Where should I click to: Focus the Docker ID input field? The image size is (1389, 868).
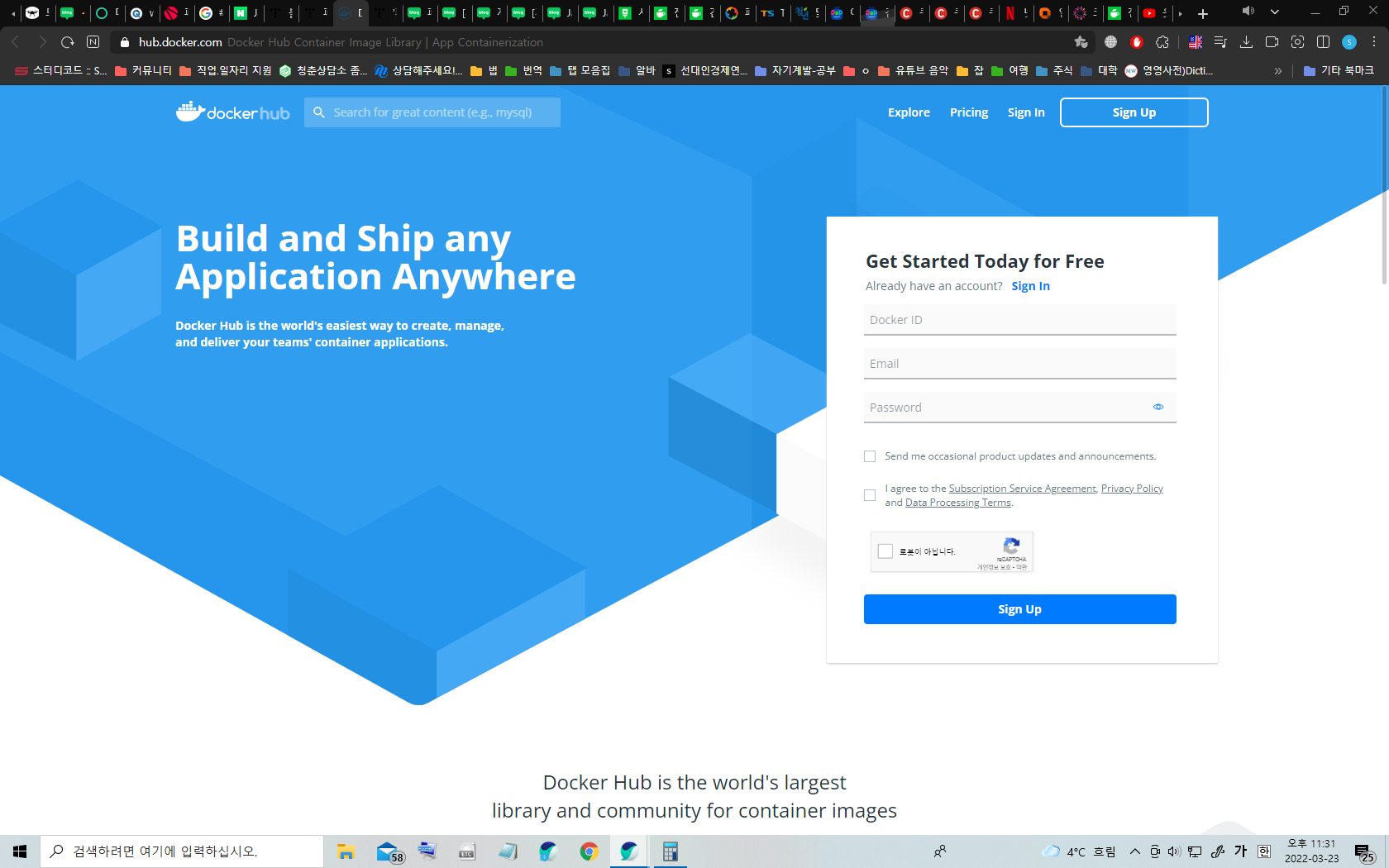(x=1019, y=320)
